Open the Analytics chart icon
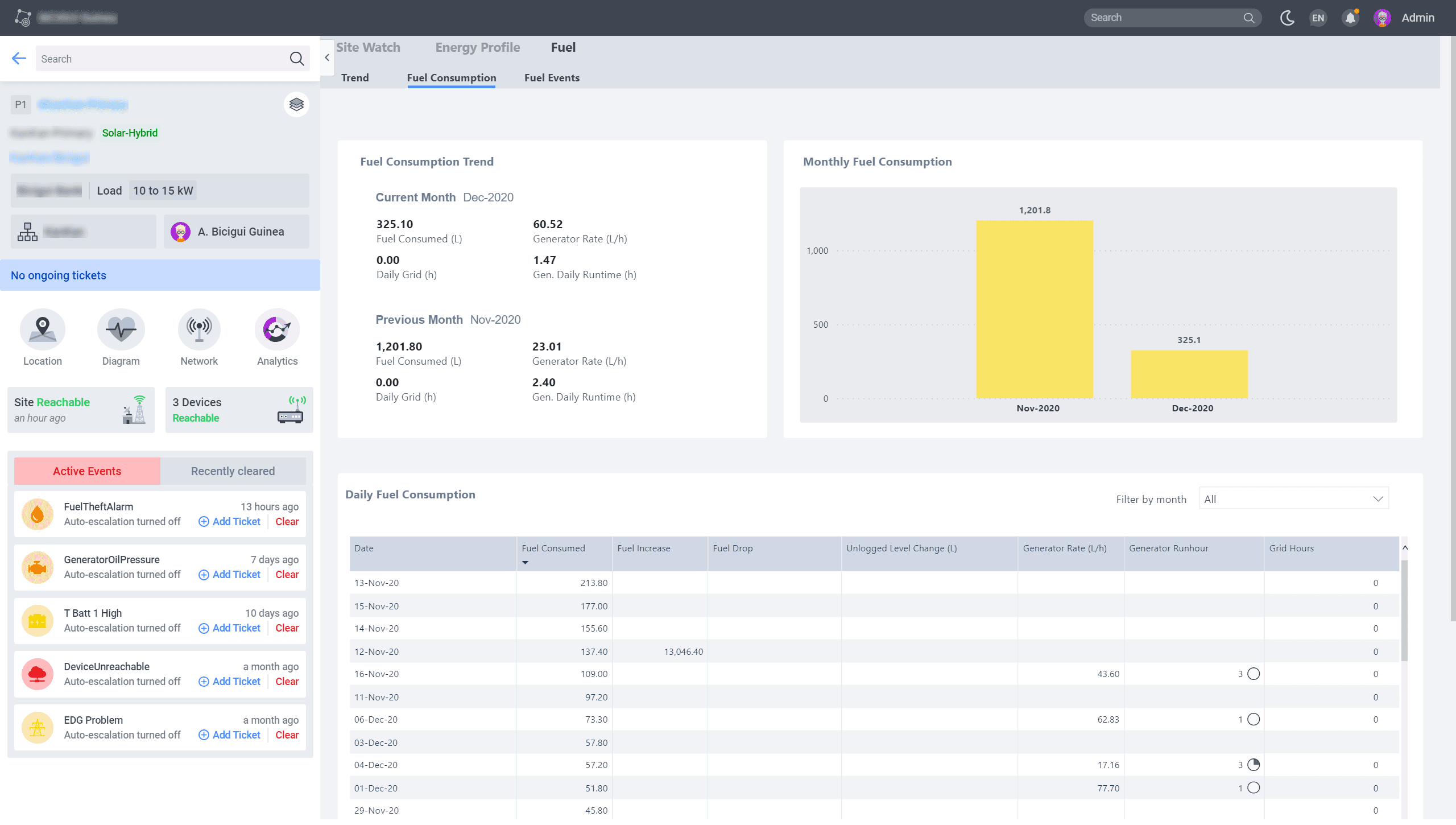This screenshot has height=825, width=1456. (x=277, y=329)
